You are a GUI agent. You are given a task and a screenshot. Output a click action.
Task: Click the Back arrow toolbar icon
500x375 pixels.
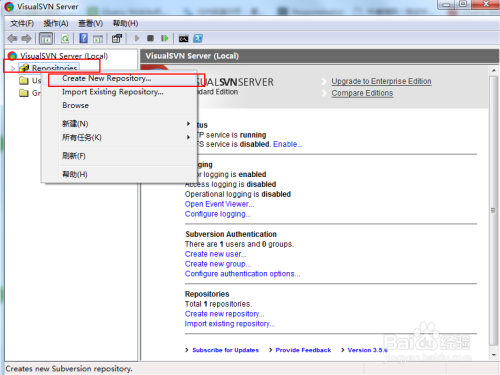click(x=12, y=39)
